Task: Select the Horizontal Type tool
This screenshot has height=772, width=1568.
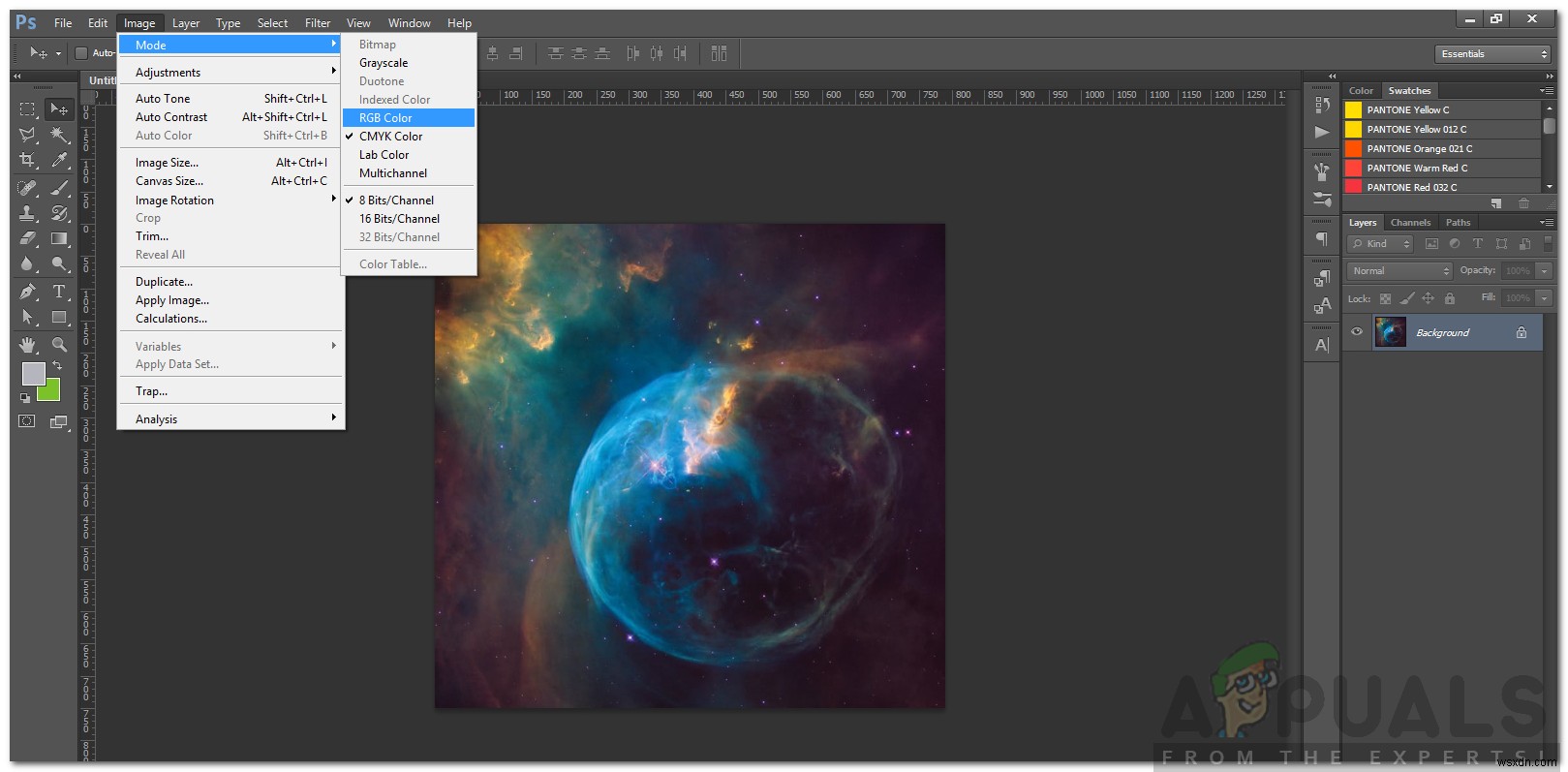Action: (x=59, y=291)
